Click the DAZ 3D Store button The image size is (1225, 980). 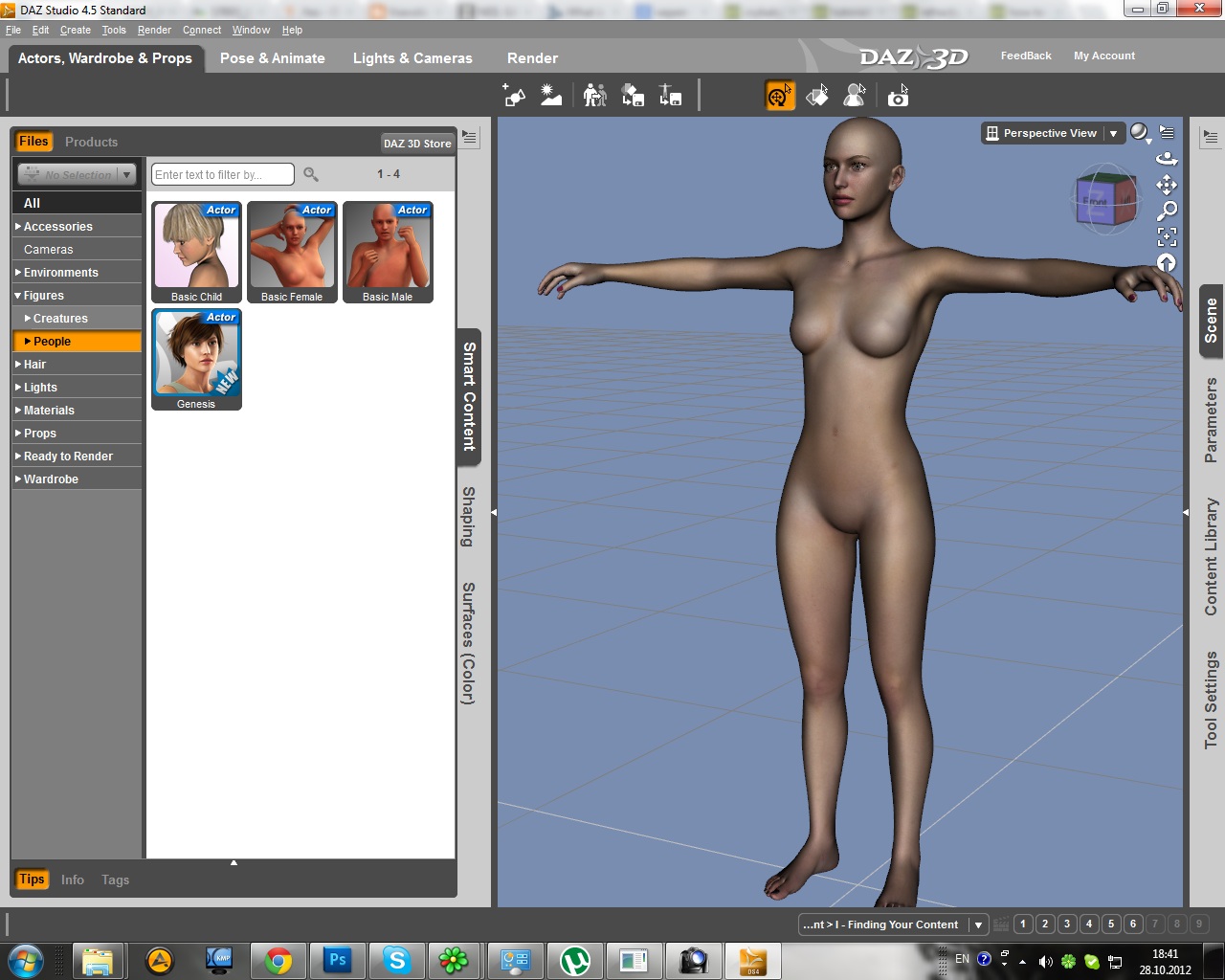coord(417,144)
